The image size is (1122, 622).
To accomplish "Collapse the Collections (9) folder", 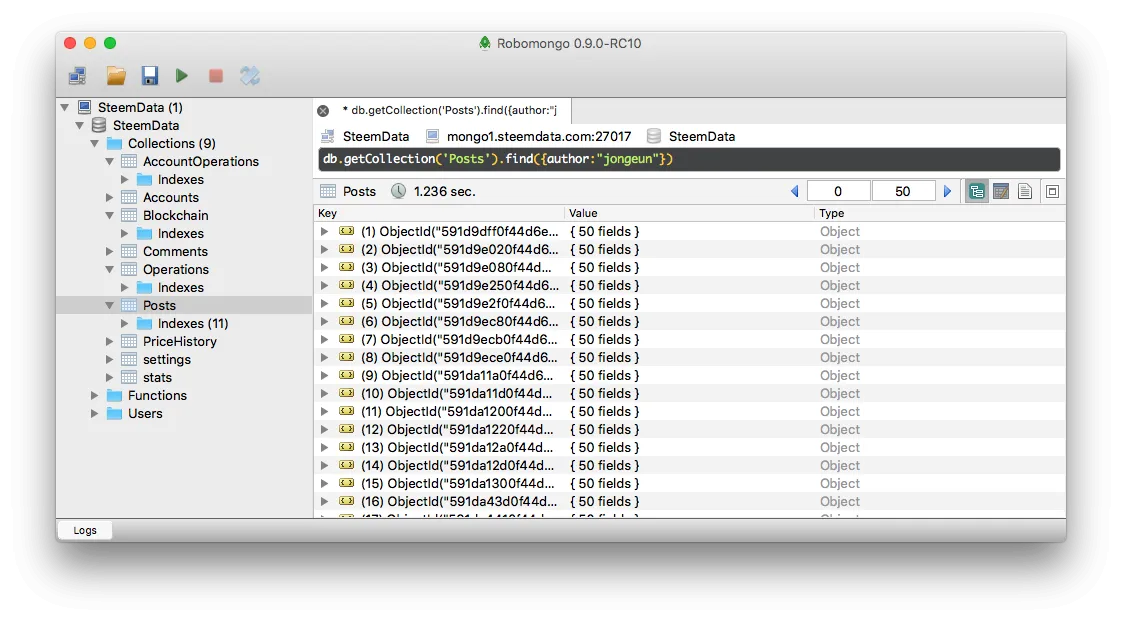I will point(94,143).
